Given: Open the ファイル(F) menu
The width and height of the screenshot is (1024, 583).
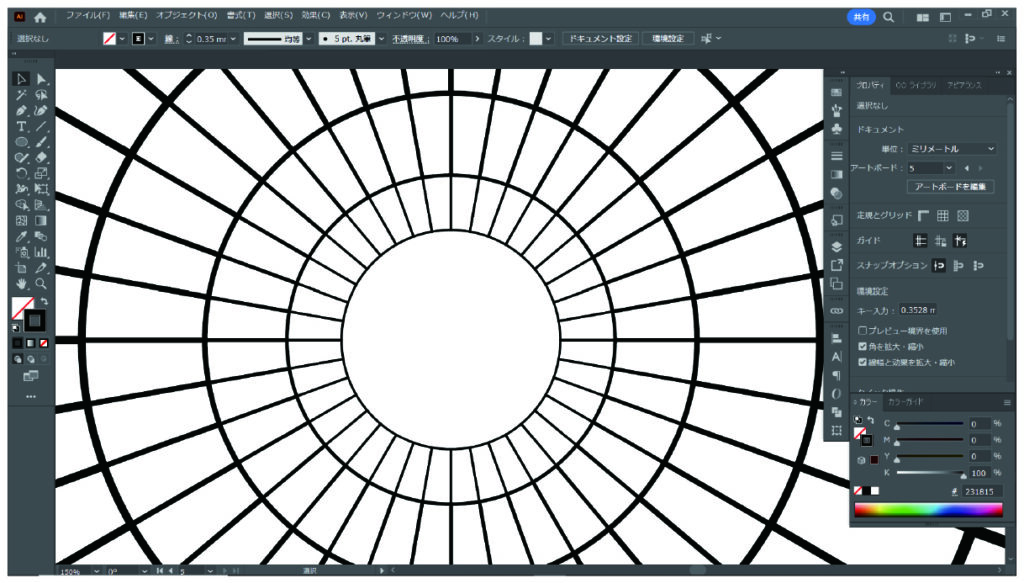Looking at the screenshot, I should 88,15.
